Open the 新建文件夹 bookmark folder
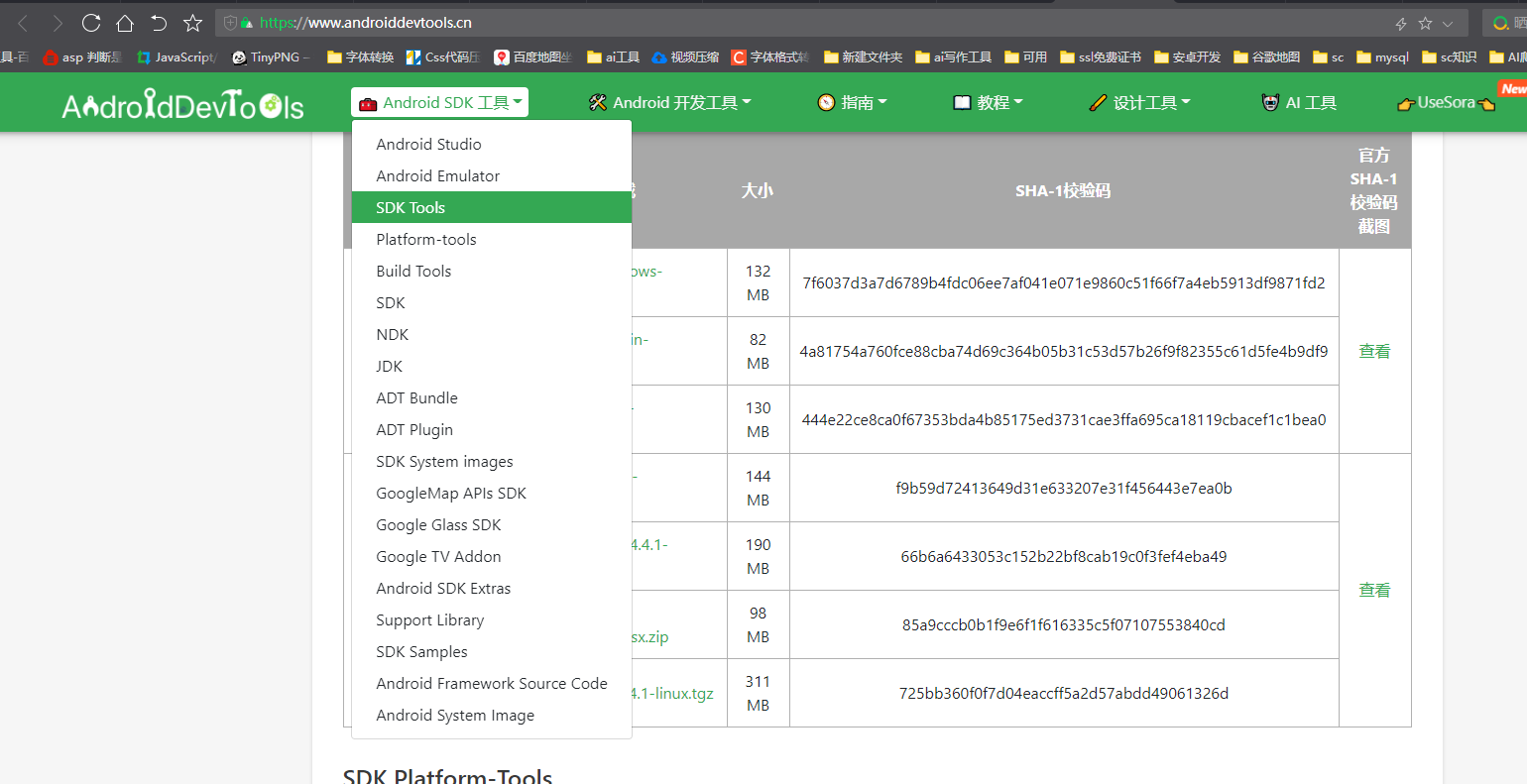The image size is (1527, 784). click(x=863, y=57)
